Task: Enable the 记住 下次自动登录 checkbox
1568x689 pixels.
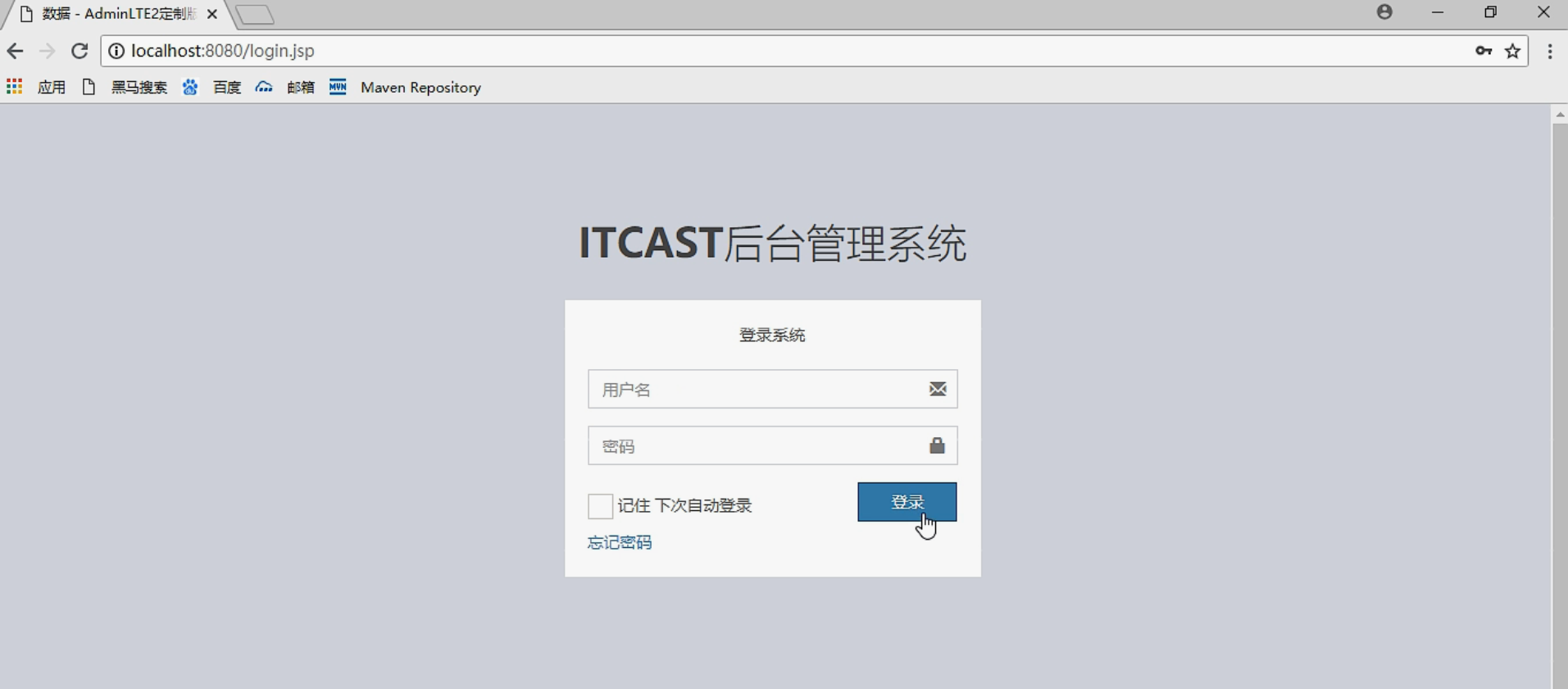Action: [x=600, y=506]
